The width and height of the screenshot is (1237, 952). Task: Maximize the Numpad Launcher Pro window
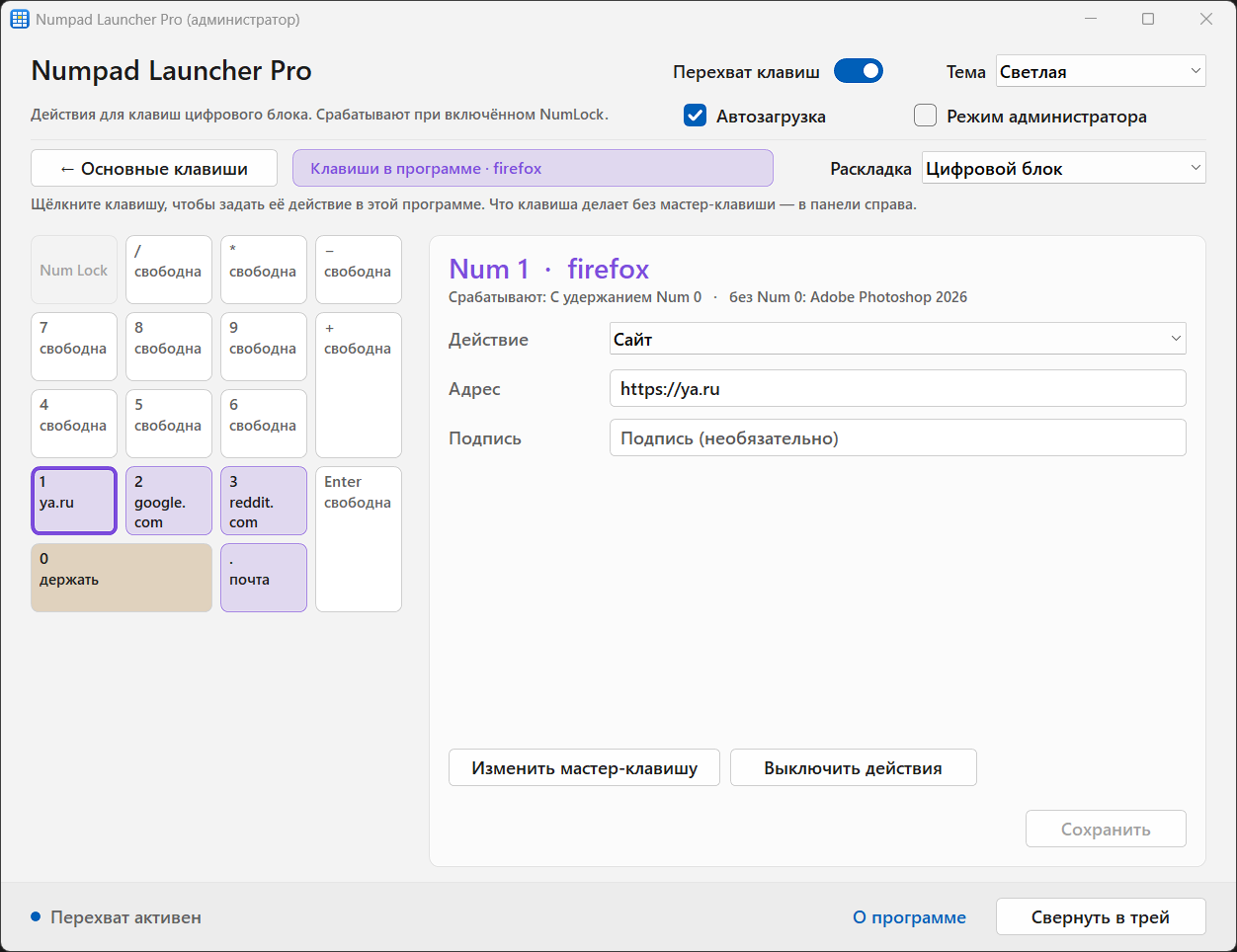point(1148,19)
